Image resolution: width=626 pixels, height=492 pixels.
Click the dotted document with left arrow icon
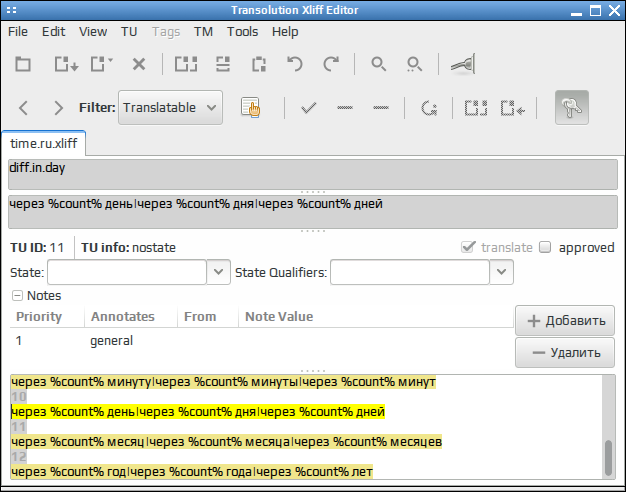(x=513, y=108)
